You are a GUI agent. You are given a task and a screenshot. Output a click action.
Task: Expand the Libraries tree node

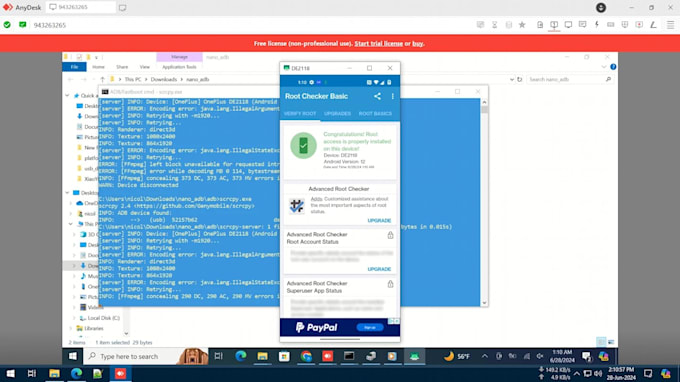tap(71, 329)
